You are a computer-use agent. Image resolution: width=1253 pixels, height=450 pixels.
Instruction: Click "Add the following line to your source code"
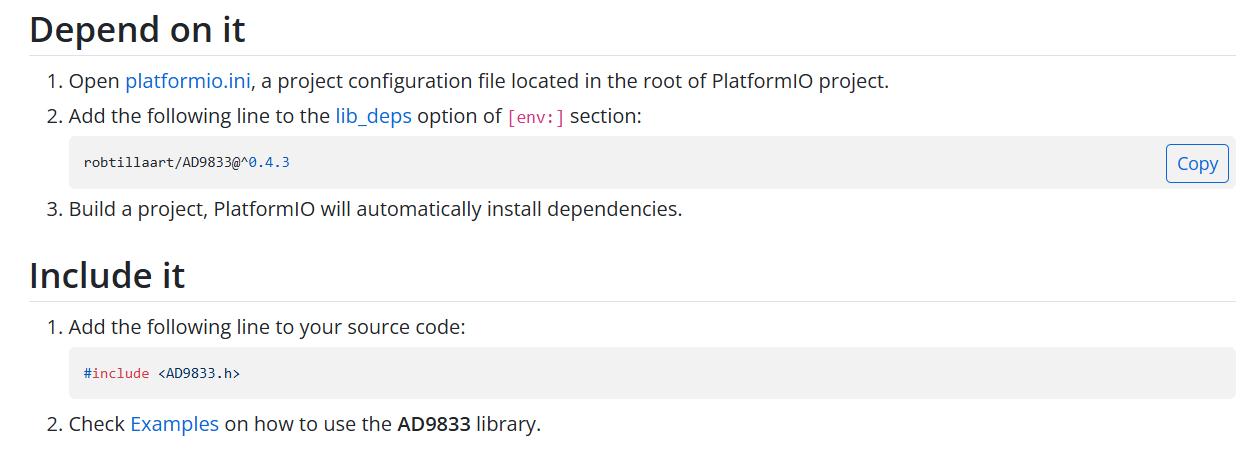(267, 327)
